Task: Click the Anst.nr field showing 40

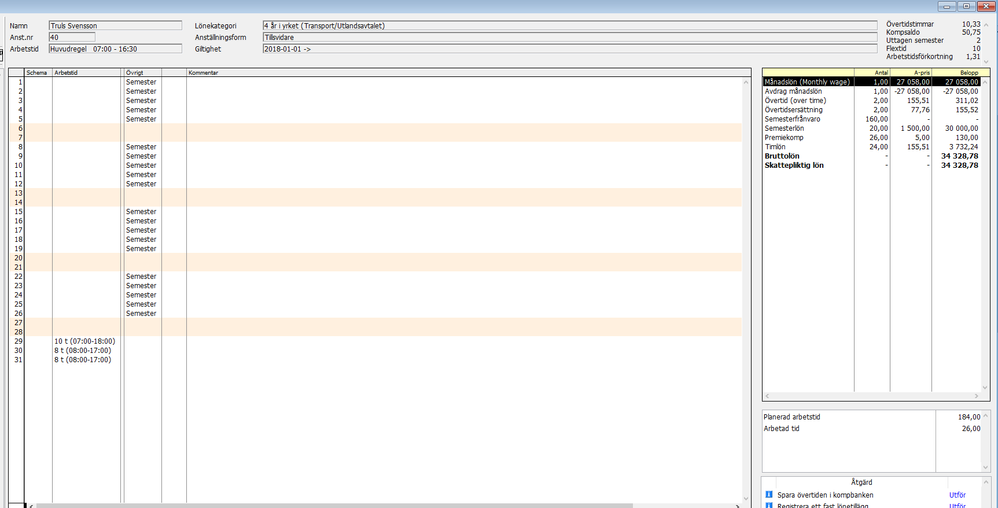Action: (72, 37)
